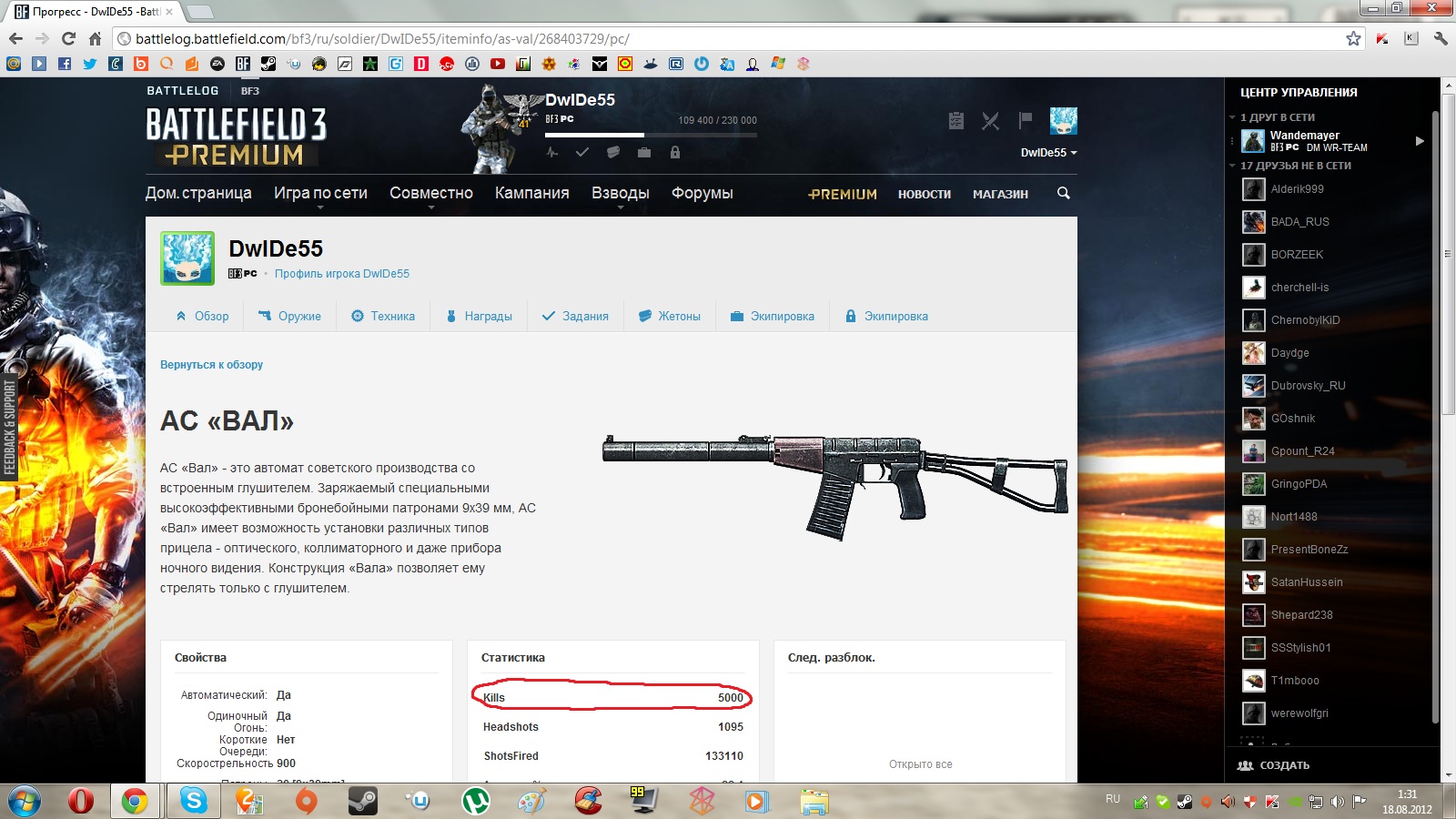Open Steam from the Windows taskbar

point(362,801)
